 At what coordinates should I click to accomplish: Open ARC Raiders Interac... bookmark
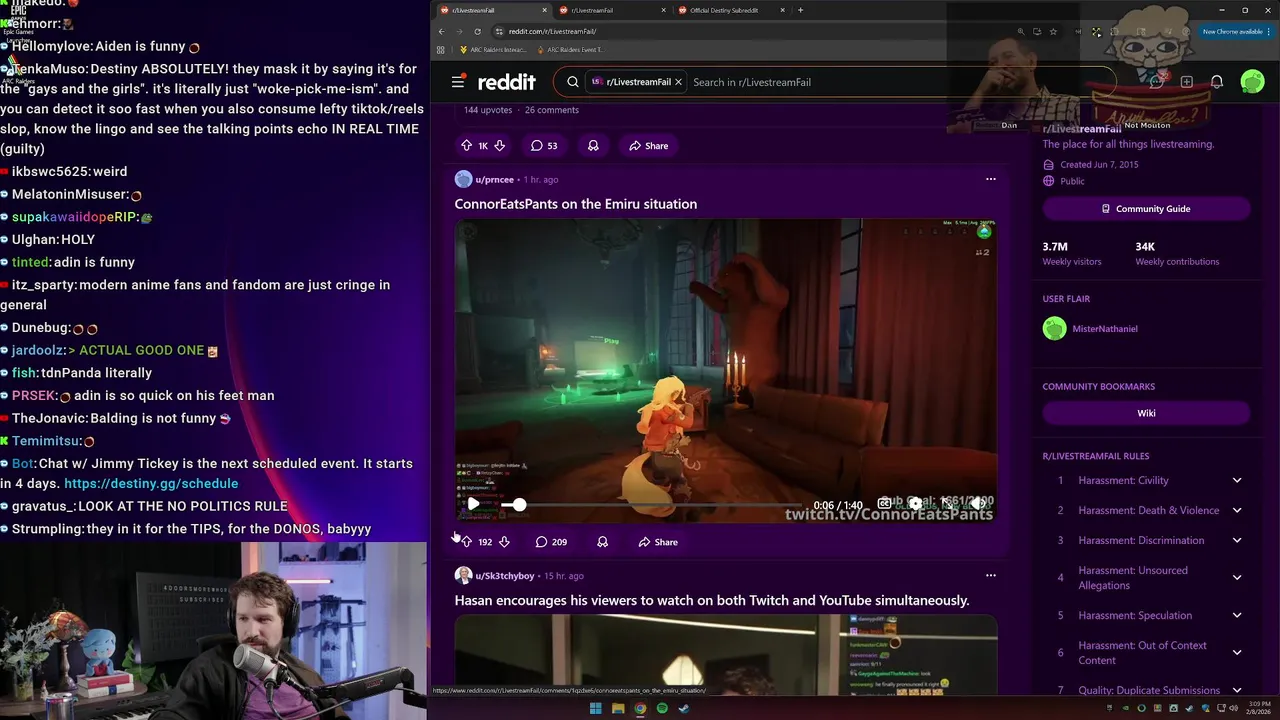(x=493, y=50)
